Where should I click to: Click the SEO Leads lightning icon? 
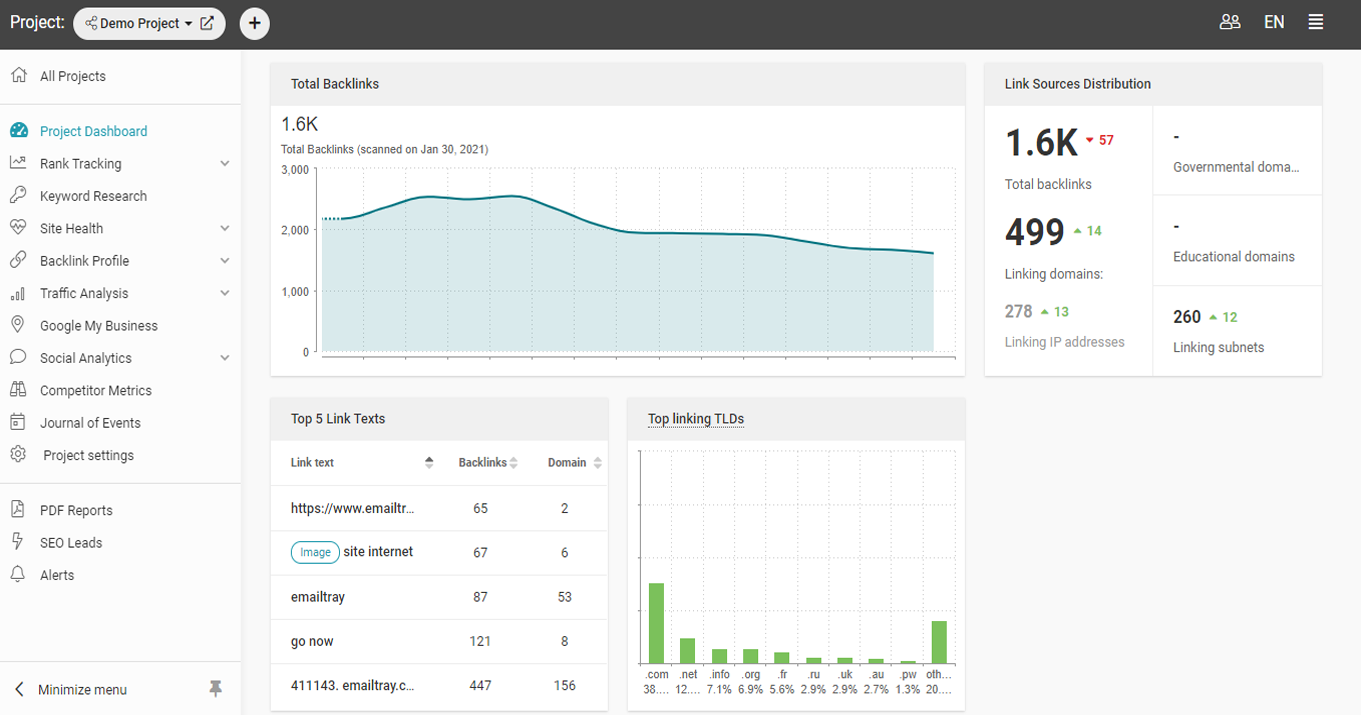18,541
